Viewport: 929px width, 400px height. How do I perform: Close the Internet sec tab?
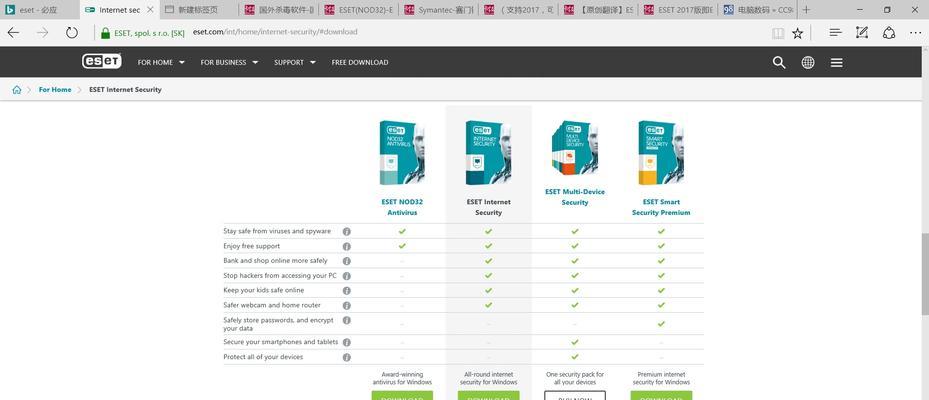coord(150,10)
